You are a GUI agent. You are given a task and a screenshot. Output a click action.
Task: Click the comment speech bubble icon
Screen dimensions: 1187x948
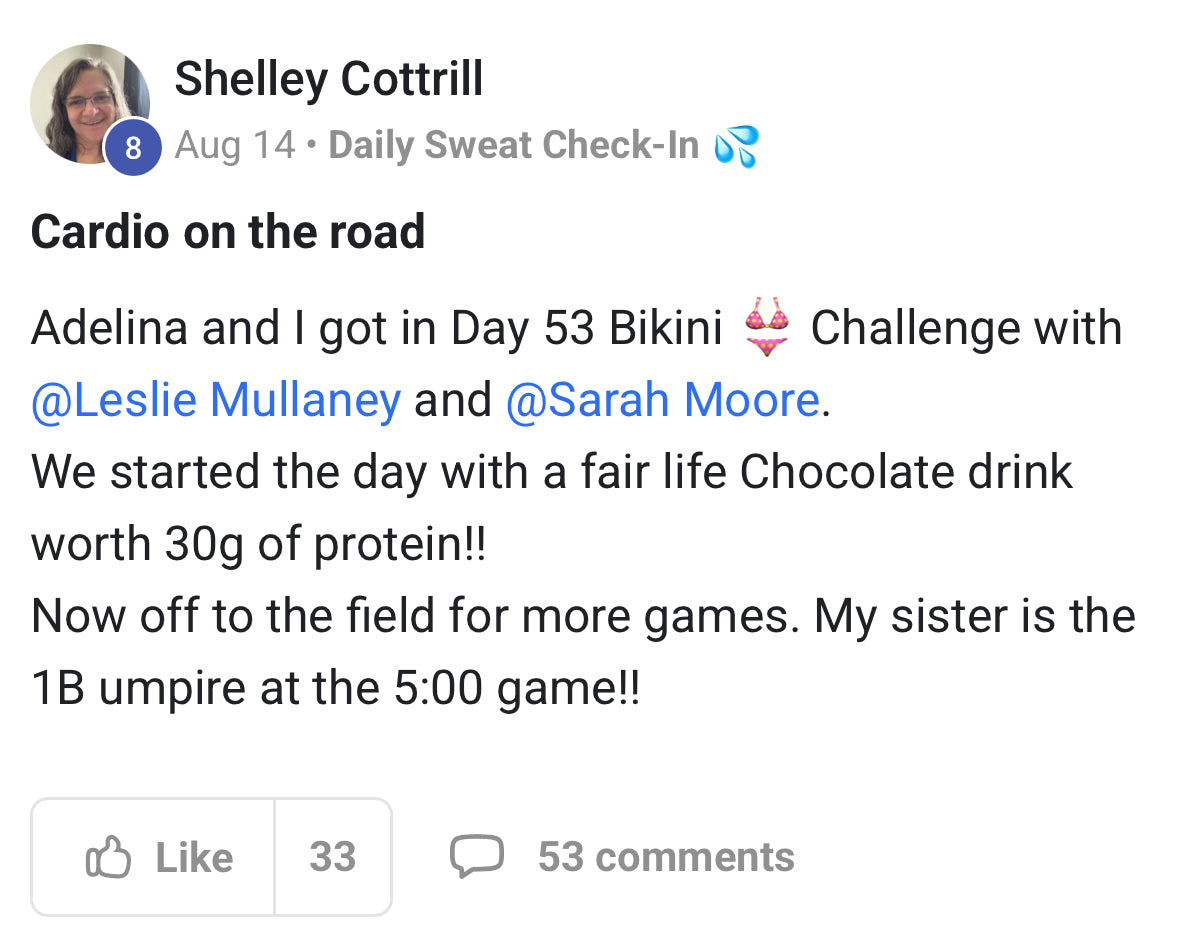coord(475,857)
